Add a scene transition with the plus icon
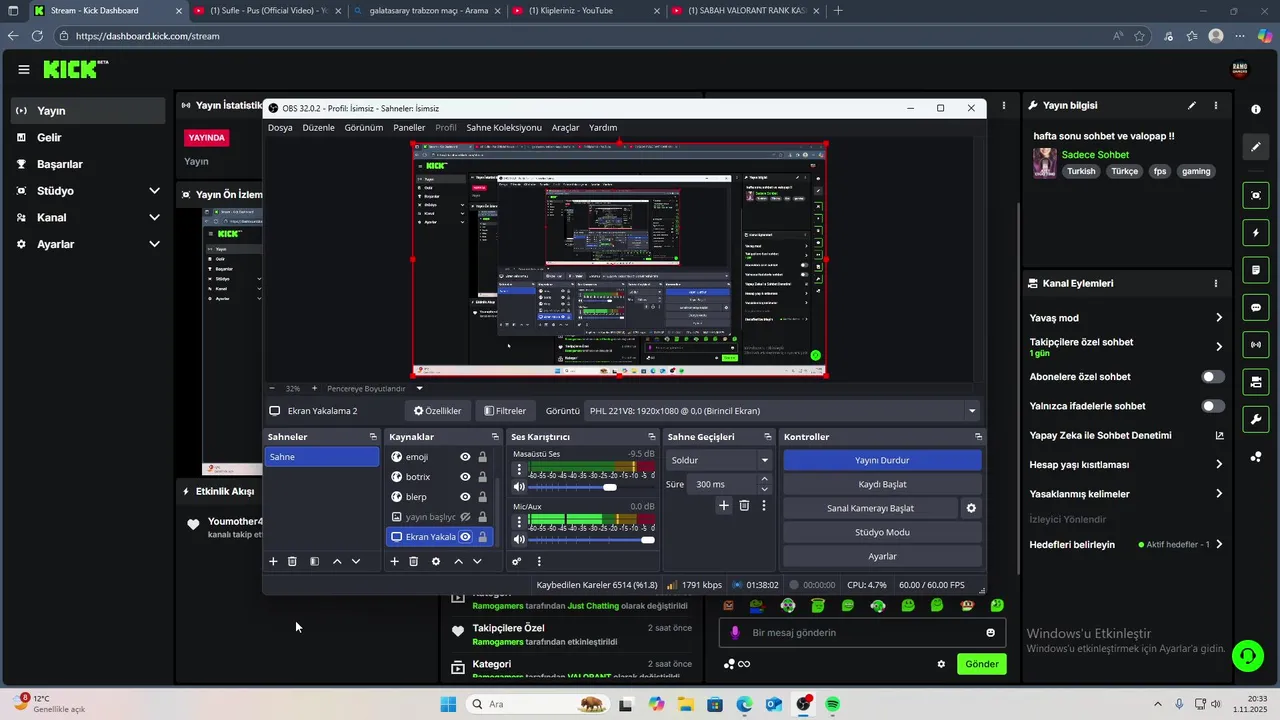The image size is (1280, 720). pos(724,506)
